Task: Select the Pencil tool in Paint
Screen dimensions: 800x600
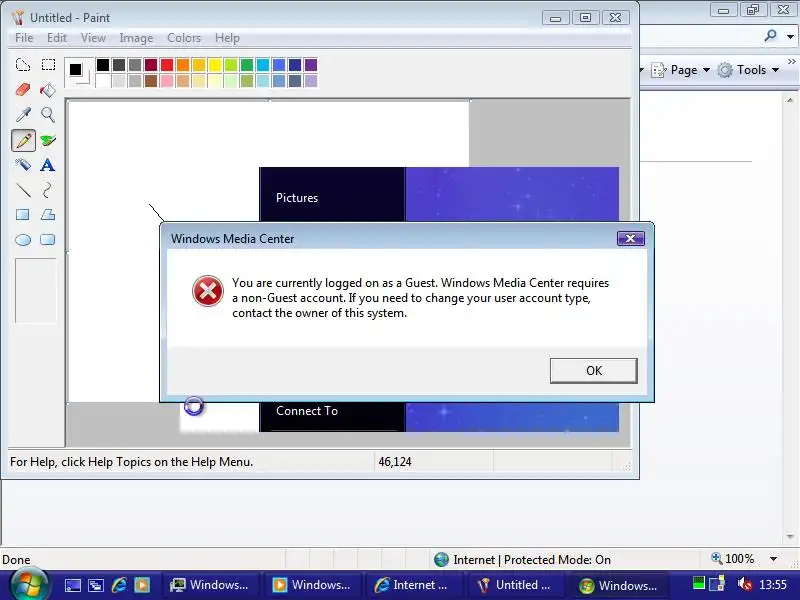Action: coord(23,140)
